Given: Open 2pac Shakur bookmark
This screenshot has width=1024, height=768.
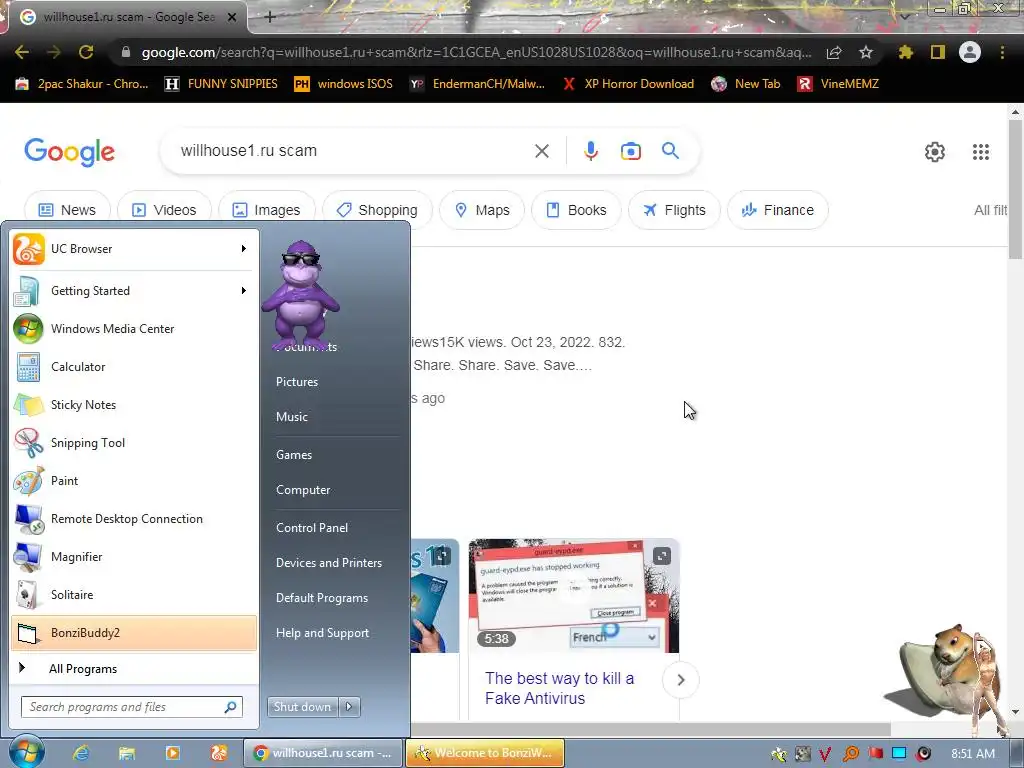Looking at the screenshot, I should tap(82, 84).
